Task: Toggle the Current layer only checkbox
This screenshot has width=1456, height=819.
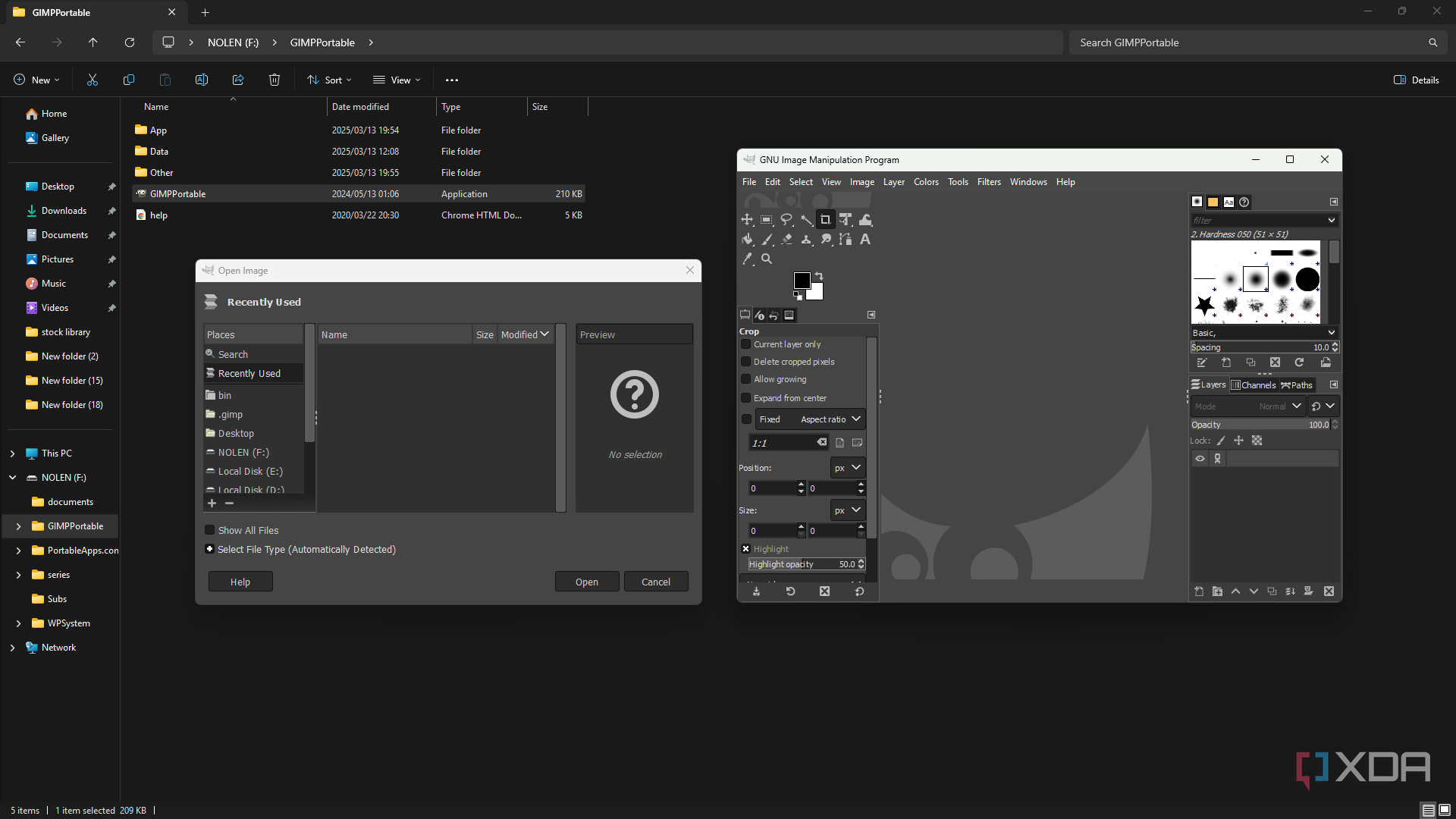Action: click(x=746, y=344)
